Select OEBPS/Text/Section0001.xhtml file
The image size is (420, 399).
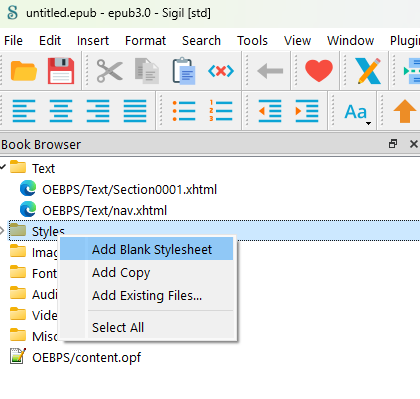click(118, 189)
